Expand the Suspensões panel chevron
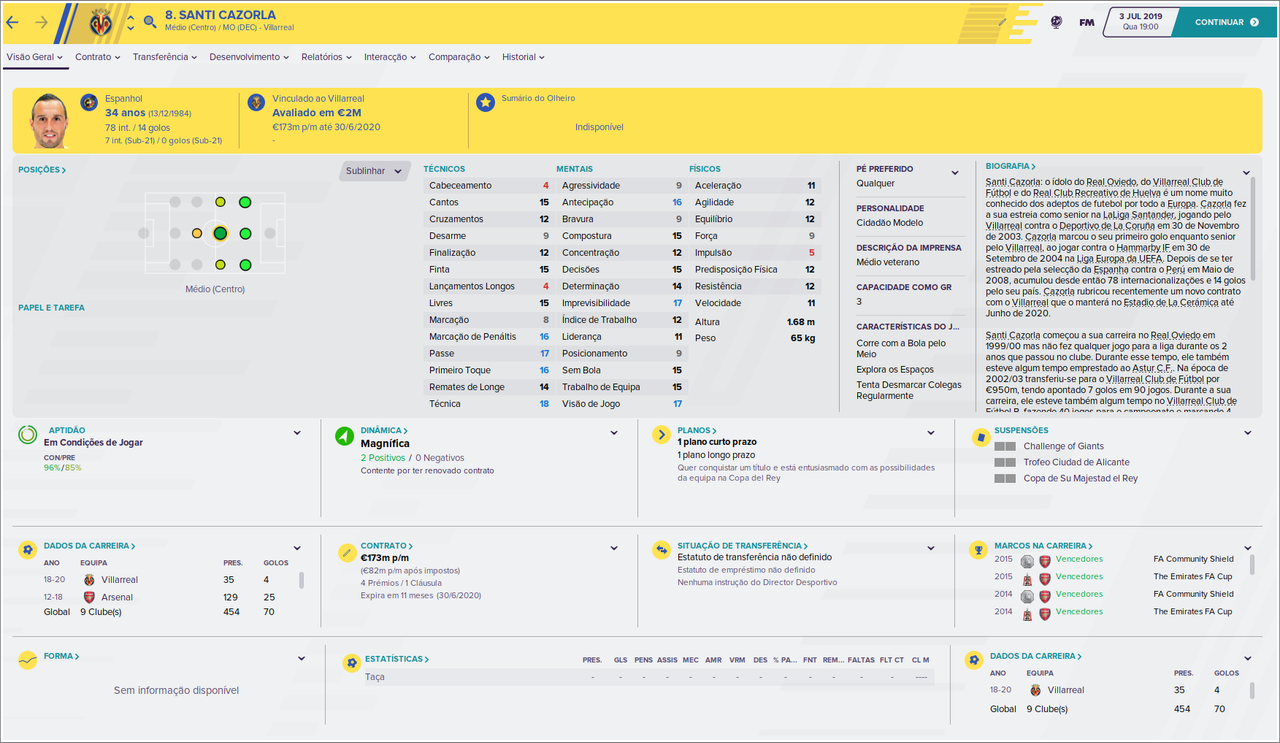1280x743 pixels. pyautogui.click(x=1248, y=433)
